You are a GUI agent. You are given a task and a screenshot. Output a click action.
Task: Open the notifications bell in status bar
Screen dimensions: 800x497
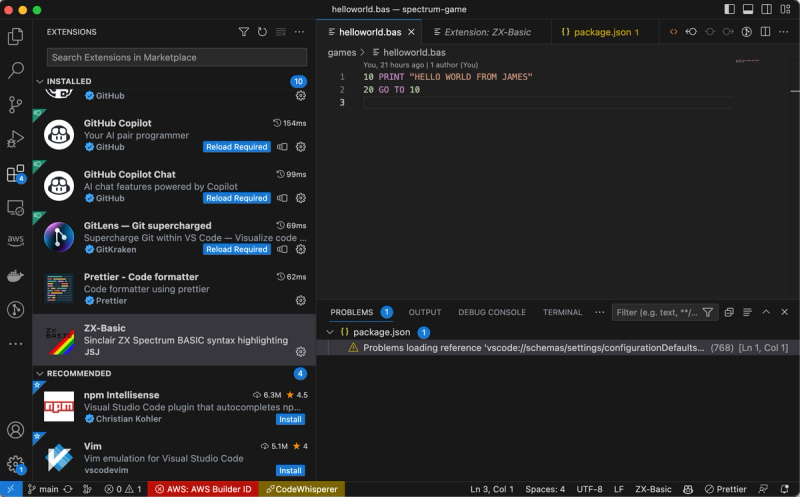[785, 489]
